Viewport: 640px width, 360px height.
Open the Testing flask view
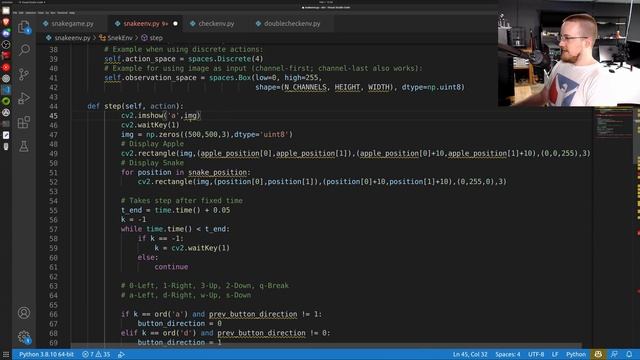coord(24,146)
